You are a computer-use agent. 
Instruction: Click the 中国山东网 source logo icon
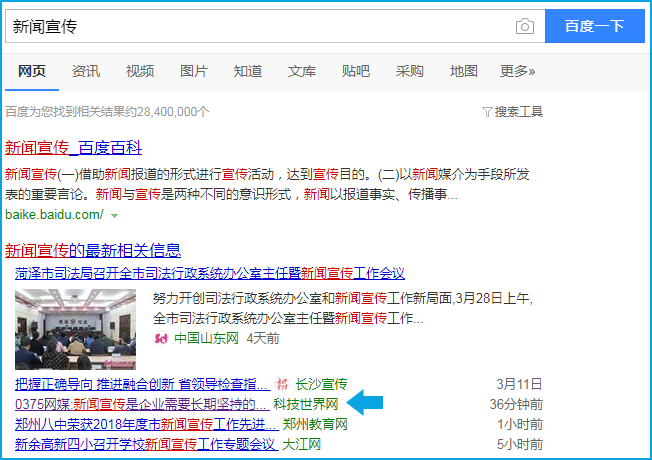point(161,339)
